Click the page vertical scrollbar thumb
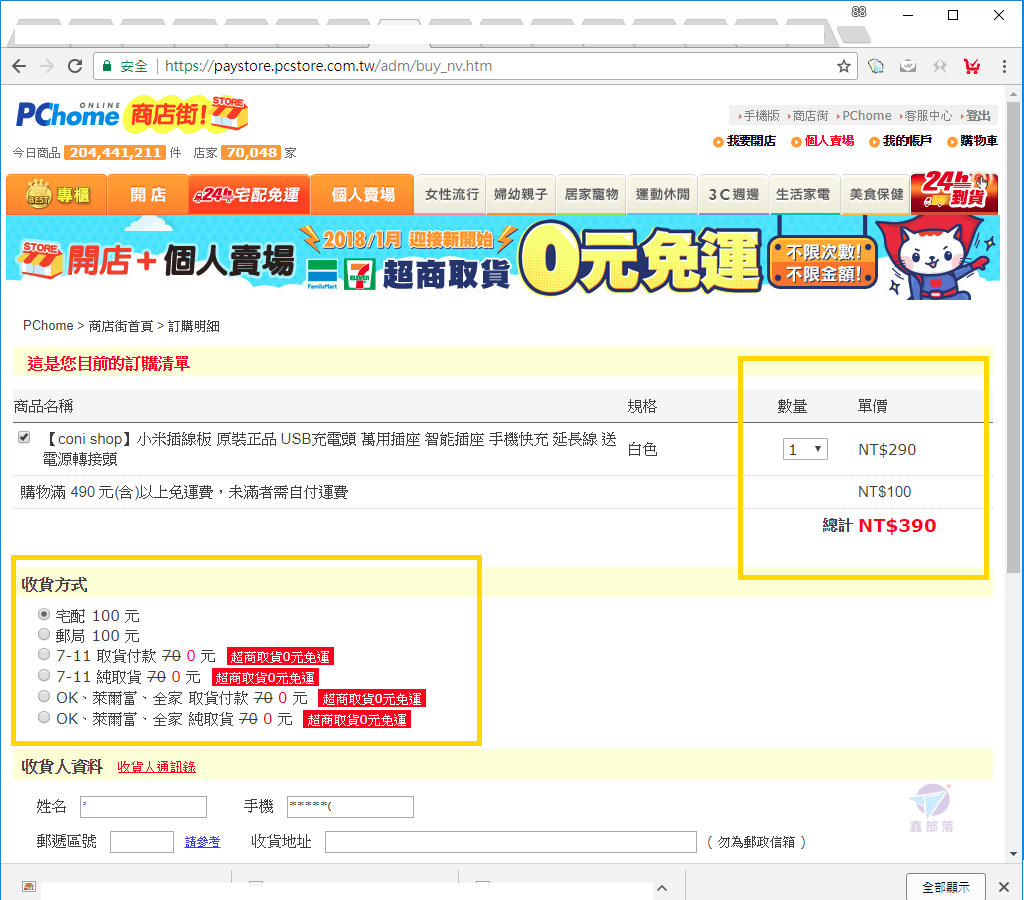The height and width of the screenshot is (900, 1024). point(1013,336)
